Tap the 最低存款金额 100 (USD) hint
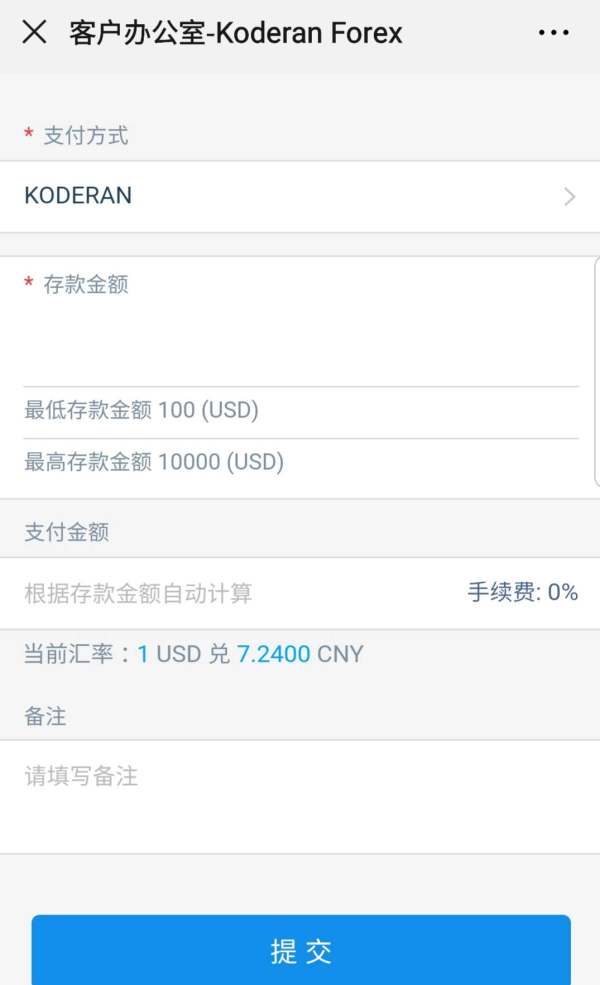Image resolution: width=600 pixels, height=985 pixels. click(x=141, y=410)
